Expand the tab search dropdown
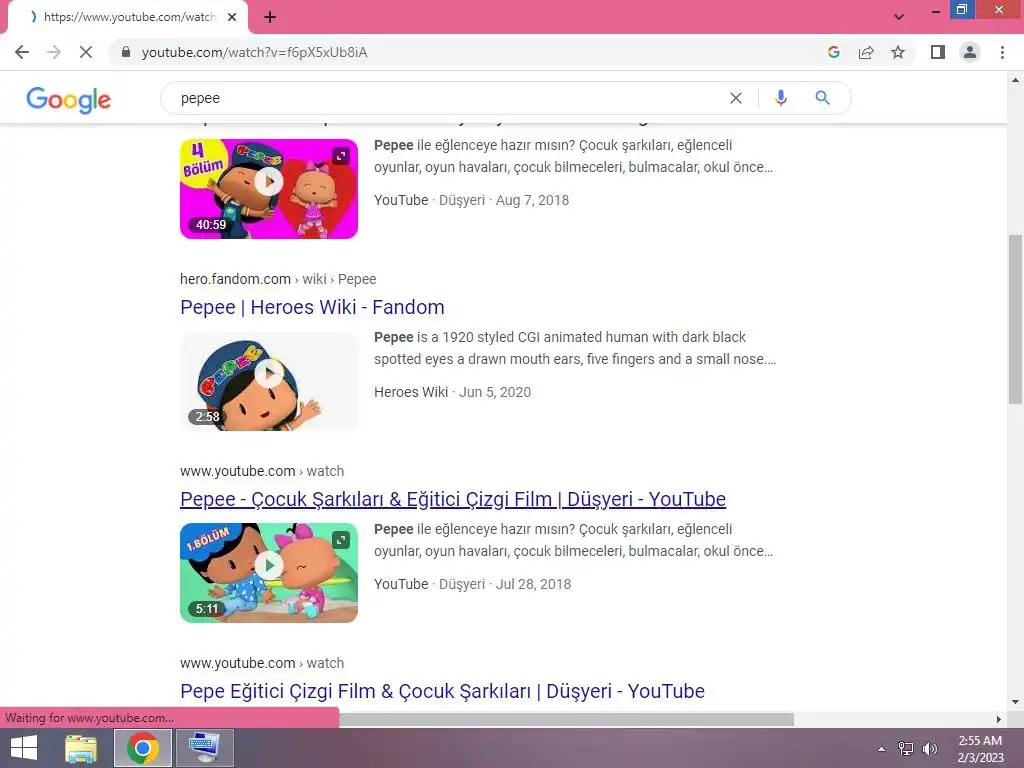 click(899, 17)
